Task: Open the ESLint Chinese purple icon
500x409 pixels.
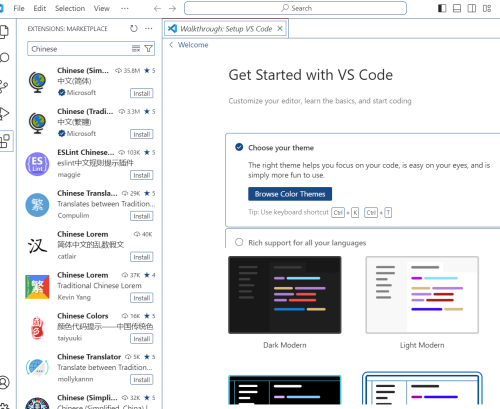Action: (x=37, y=164)
